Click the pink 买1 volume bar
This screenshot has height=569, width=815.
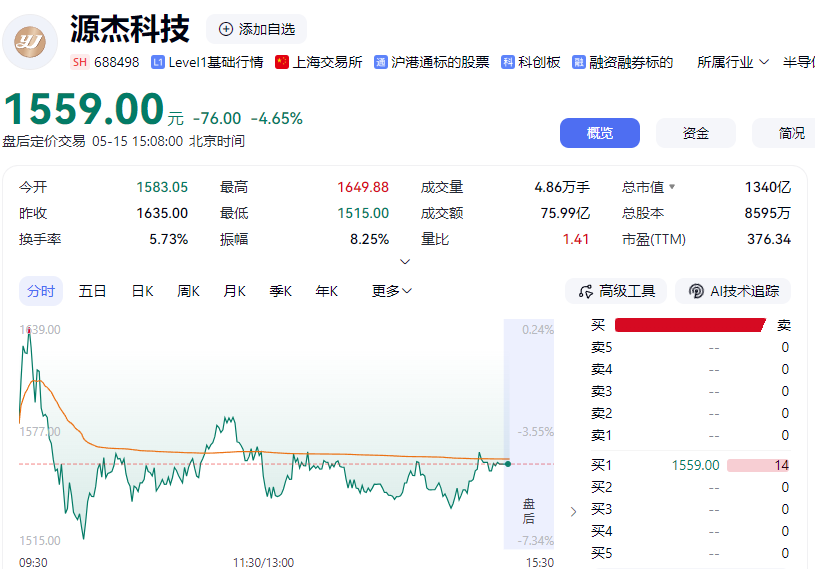click(758, 465)
